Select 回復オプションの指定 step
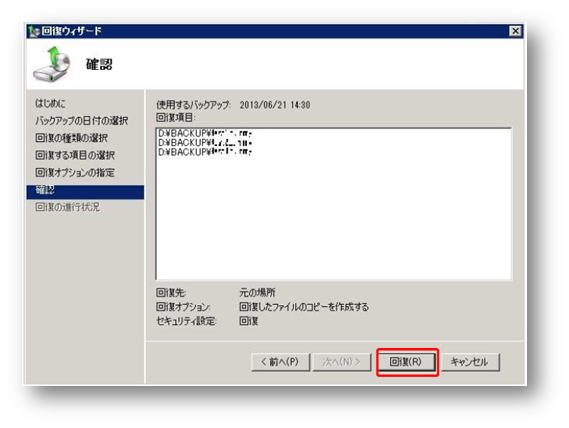The image size is (569, 428). (x=75, y=172)
